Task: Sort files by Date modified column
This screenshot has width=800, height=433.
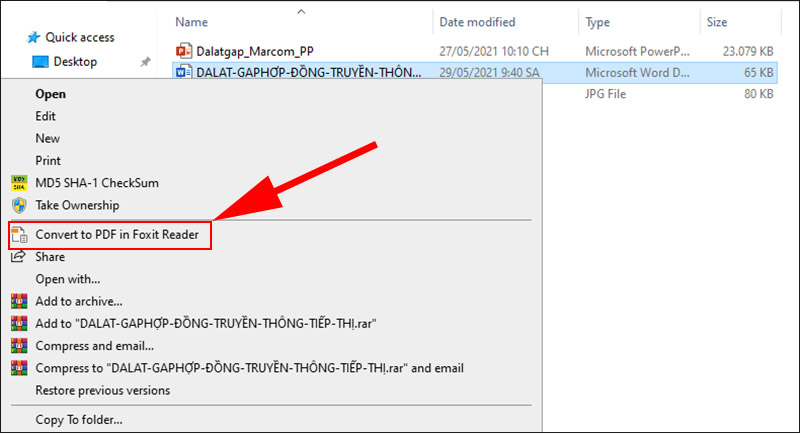Action: [478, 21]
